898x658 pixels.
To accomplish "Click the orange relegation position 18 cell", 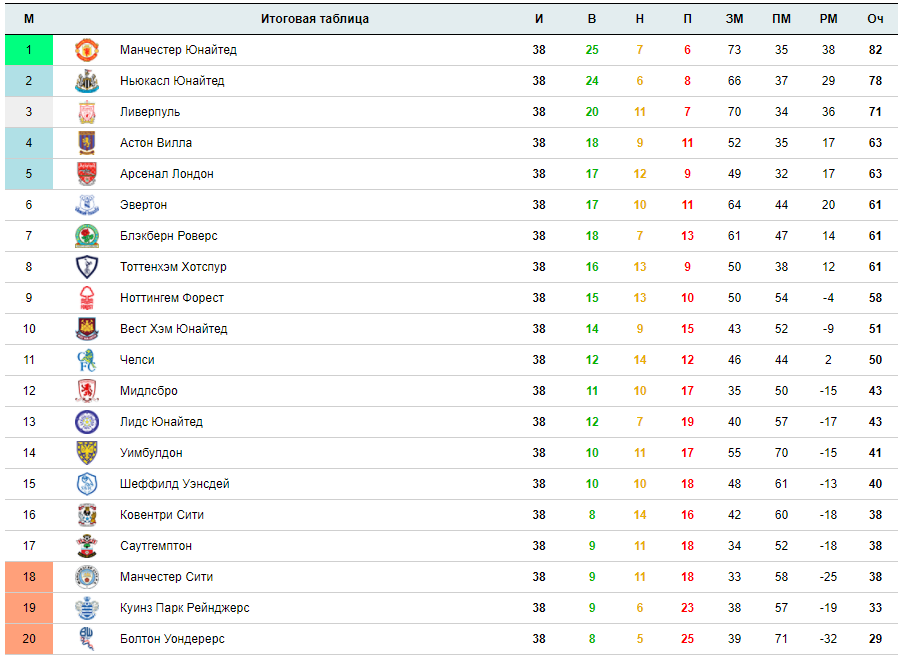I will [29, 577].
